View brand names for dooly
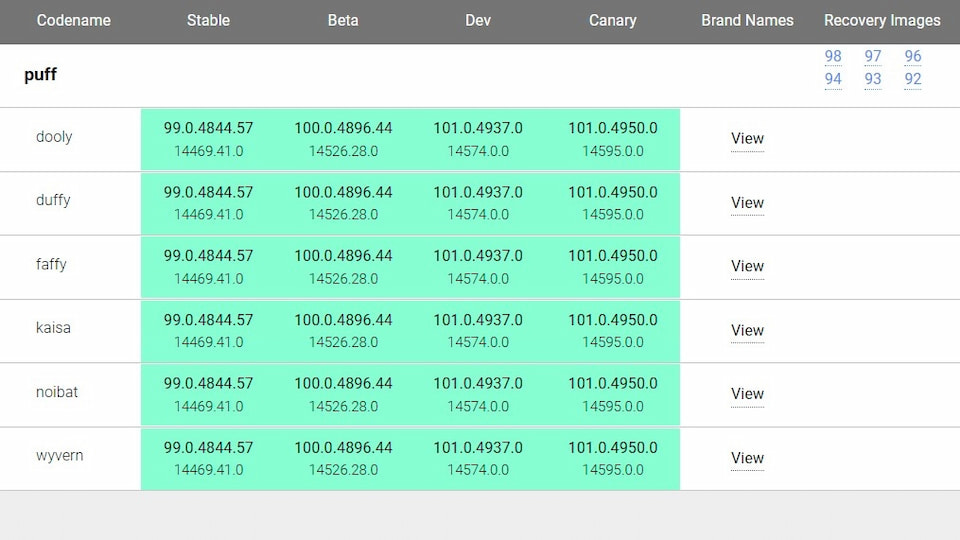 click(747, 138)
